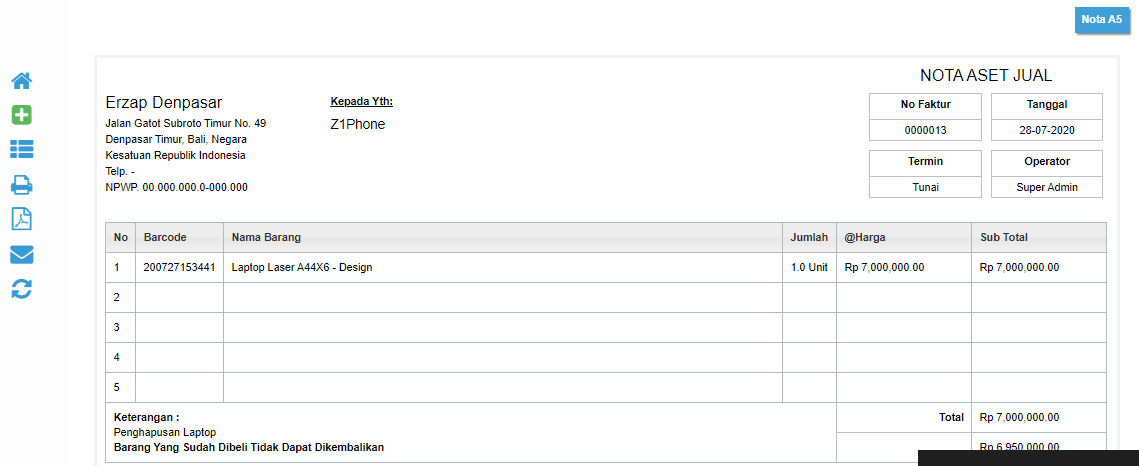The image size is (1139, 466).
Task: Send invoice via the envelope icon
Action: [x=22, y=255]
